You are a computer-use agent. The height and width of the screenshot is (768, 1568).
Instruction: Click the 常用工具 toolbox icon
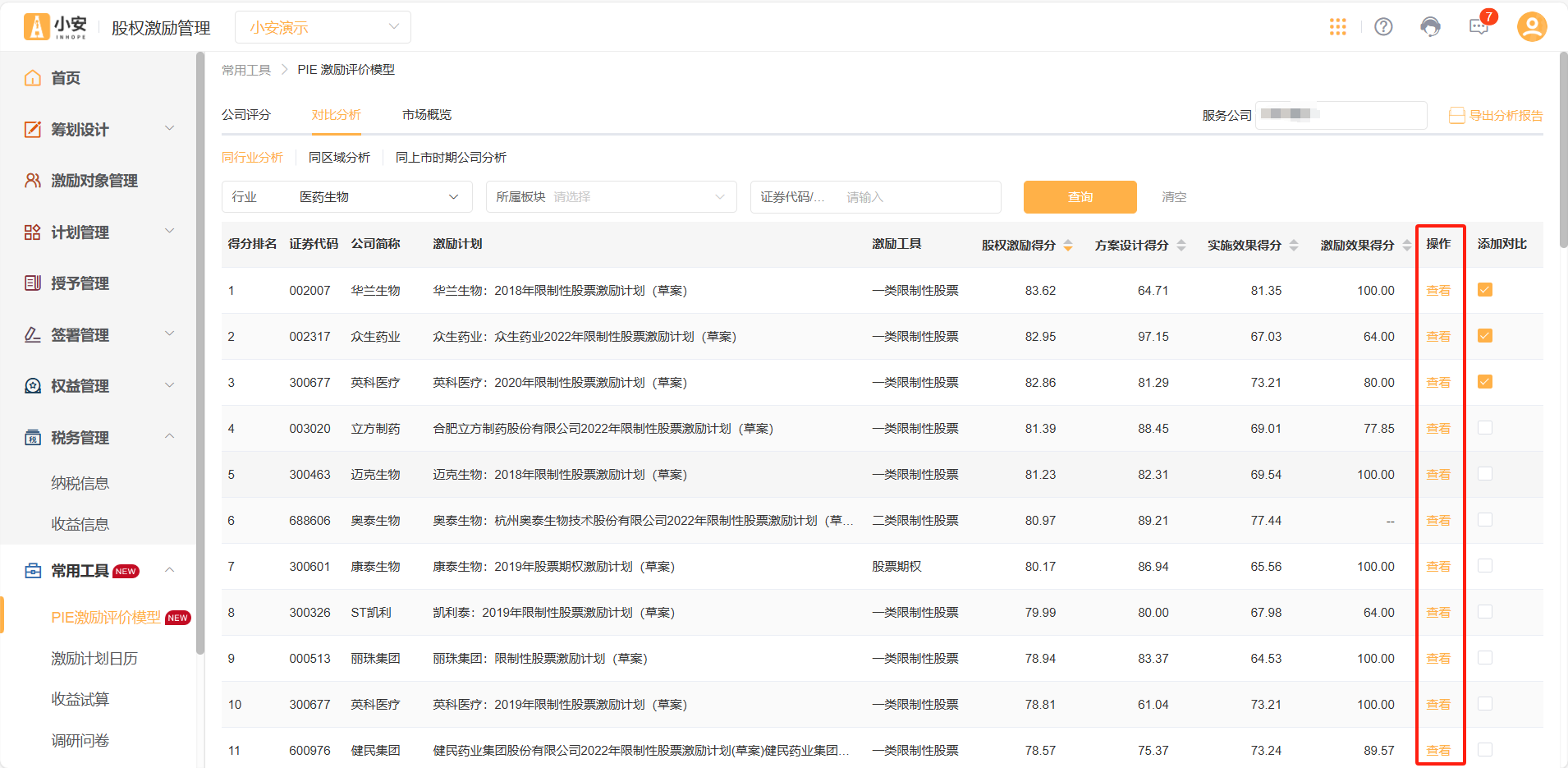pyautogui.click(x=33, y=571)
